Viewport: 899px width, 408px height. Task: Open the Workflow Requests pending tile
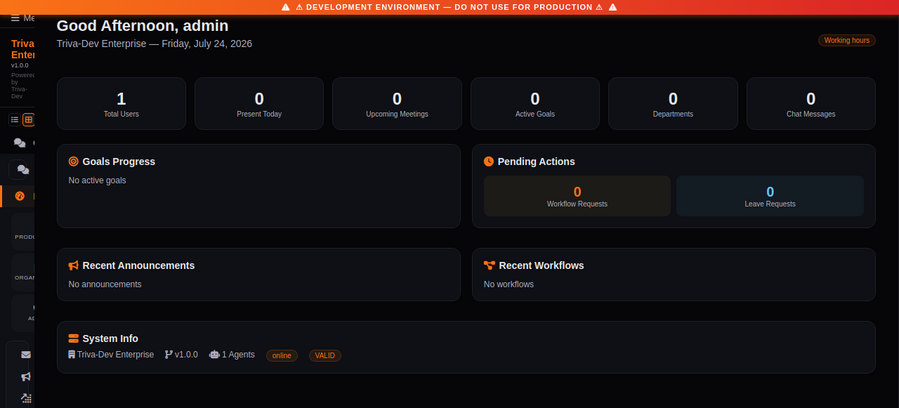(x=577, y=196)
